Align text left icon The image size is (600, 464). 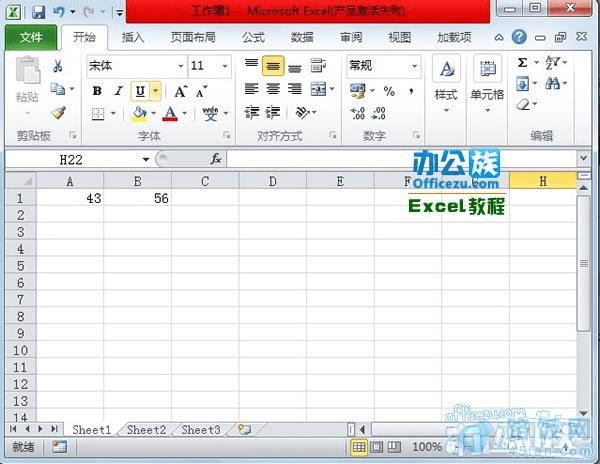[251, 89]
